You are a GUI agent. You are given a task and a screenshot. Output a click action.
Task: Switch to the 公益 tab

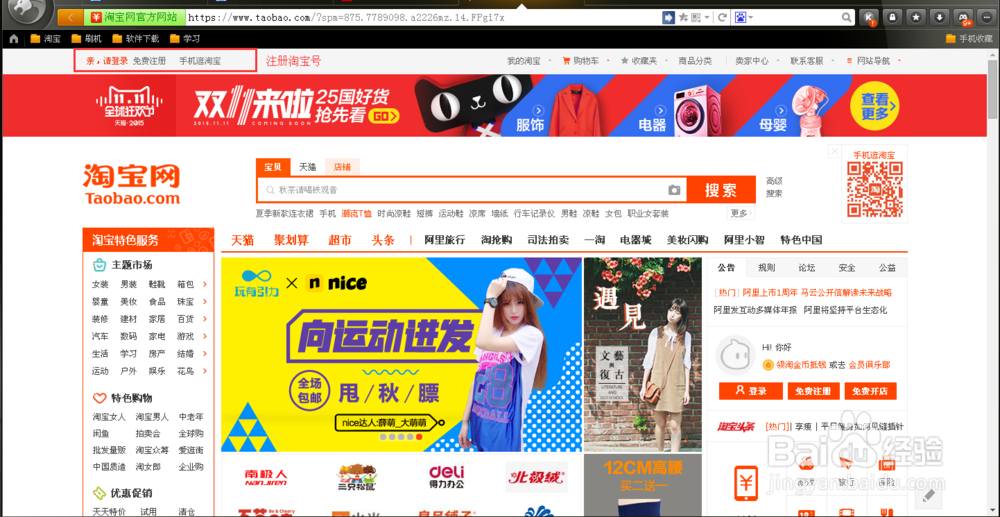click(x=887, y=268)
